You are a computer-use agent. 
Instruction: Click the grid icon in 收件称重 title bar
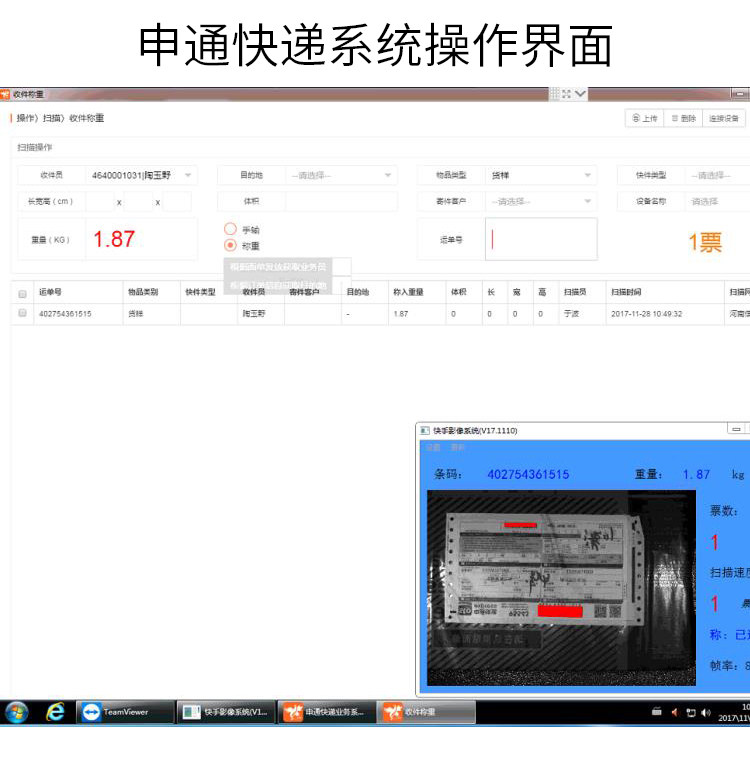554,94
